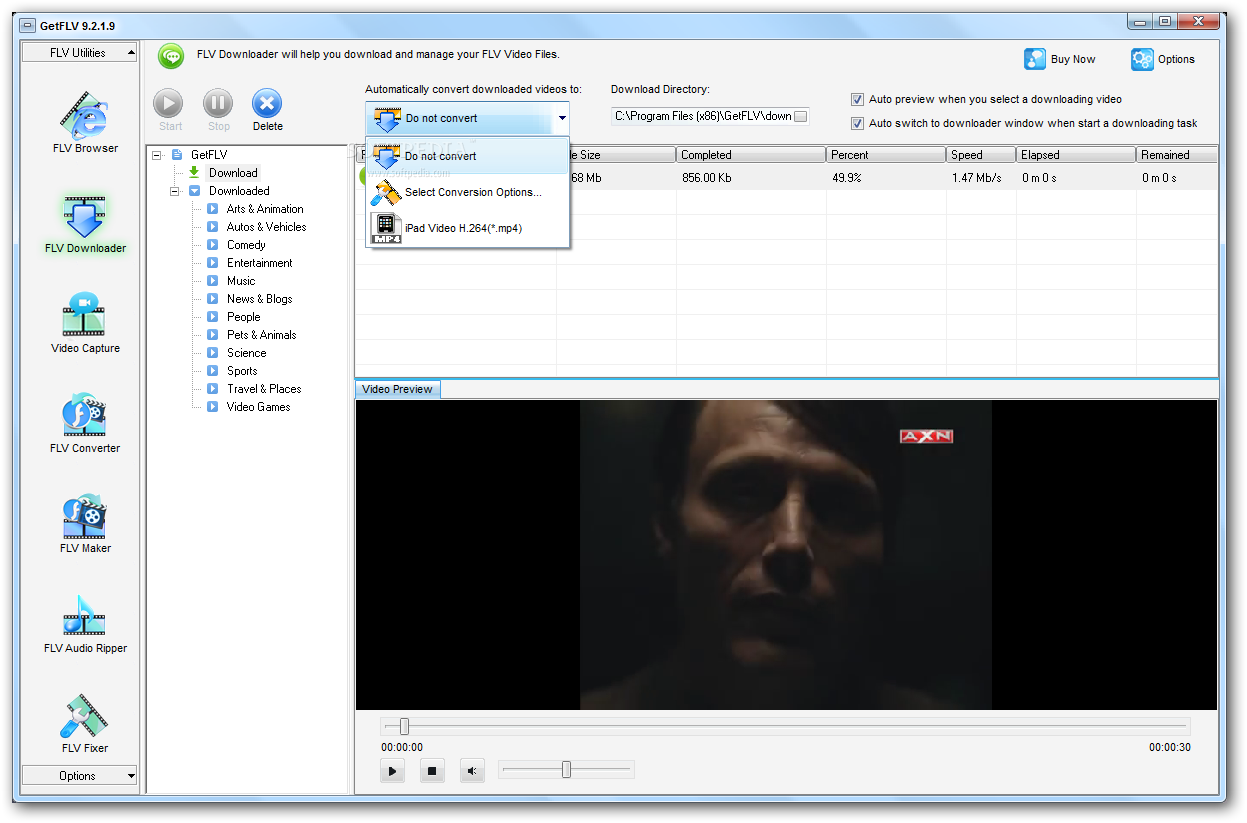Open the Options settings
1247x823 pixels.
pos(1163,59)
